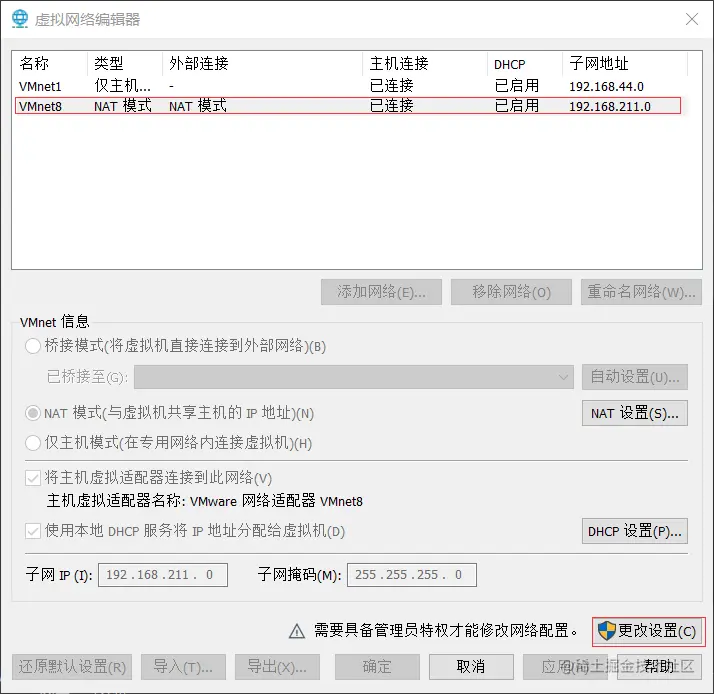Click the 移除网络(O) button
The width and height of the screenshot is (714, 694).
pyautogui.click(x=511, y=292)
